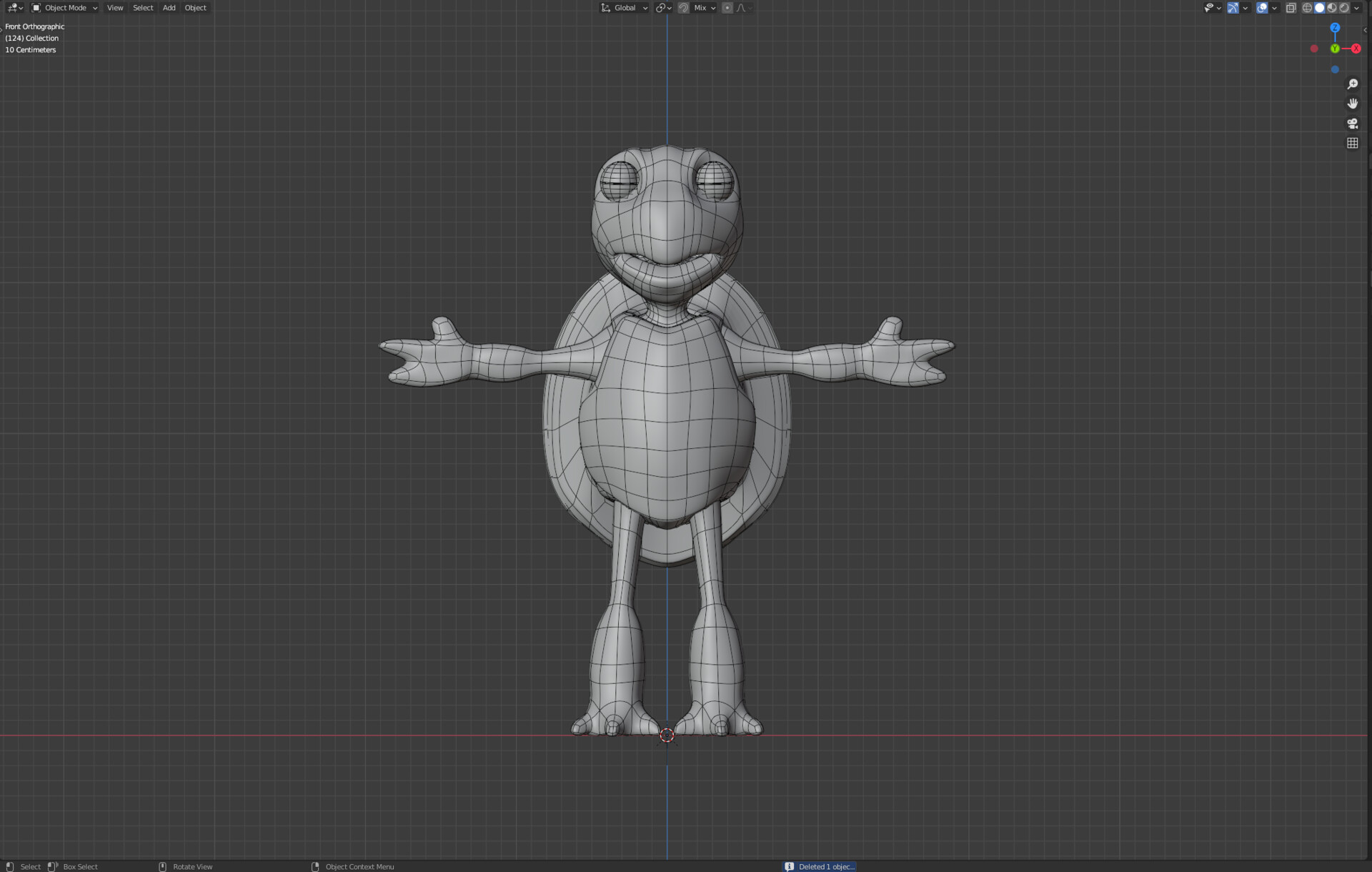This screenshot has width=1372, height=872.
Task: Select the Zoom icon in the viewport sidebar
Action: [1353, 84]
